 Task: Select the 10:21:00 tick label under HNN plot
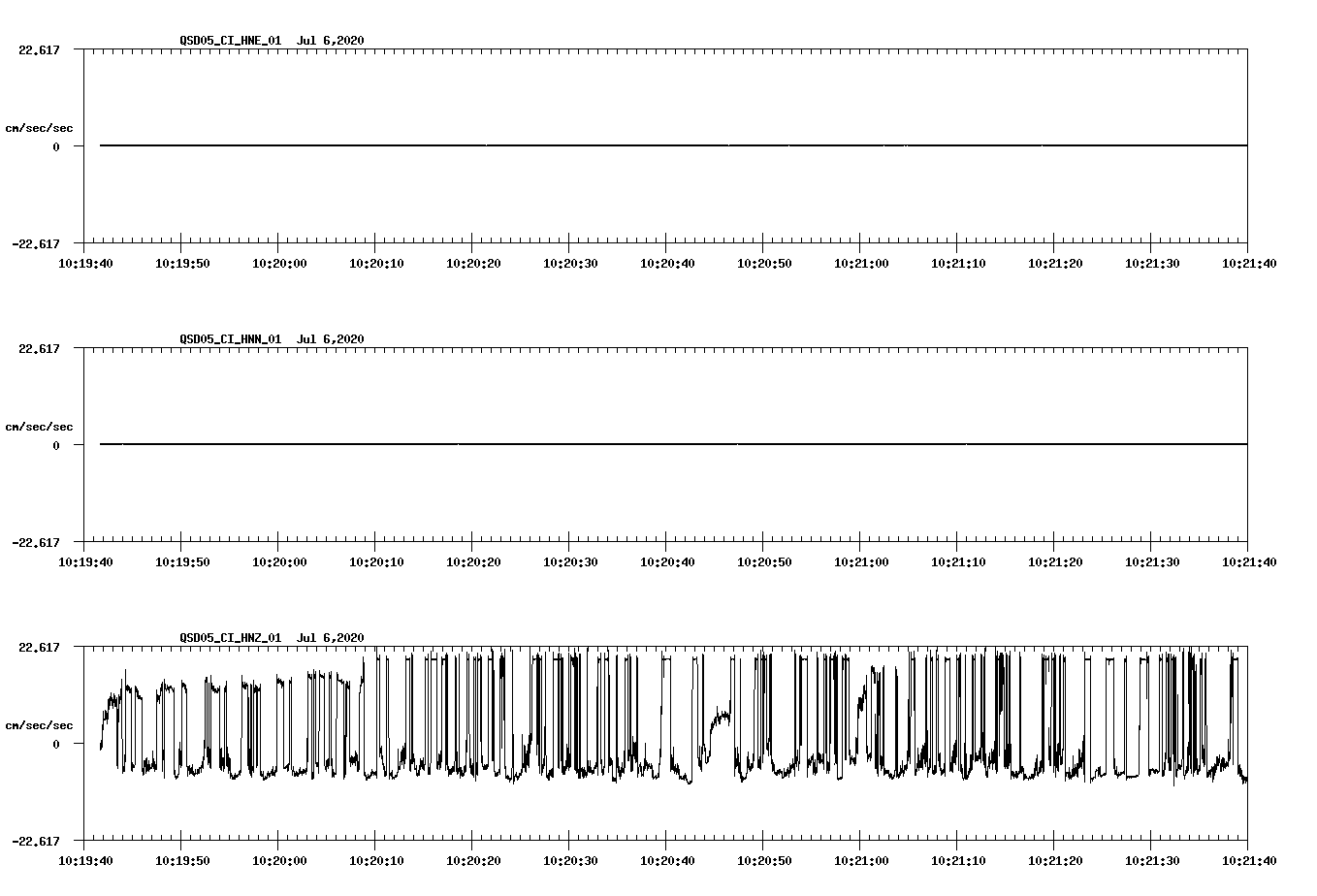[860, 561]
